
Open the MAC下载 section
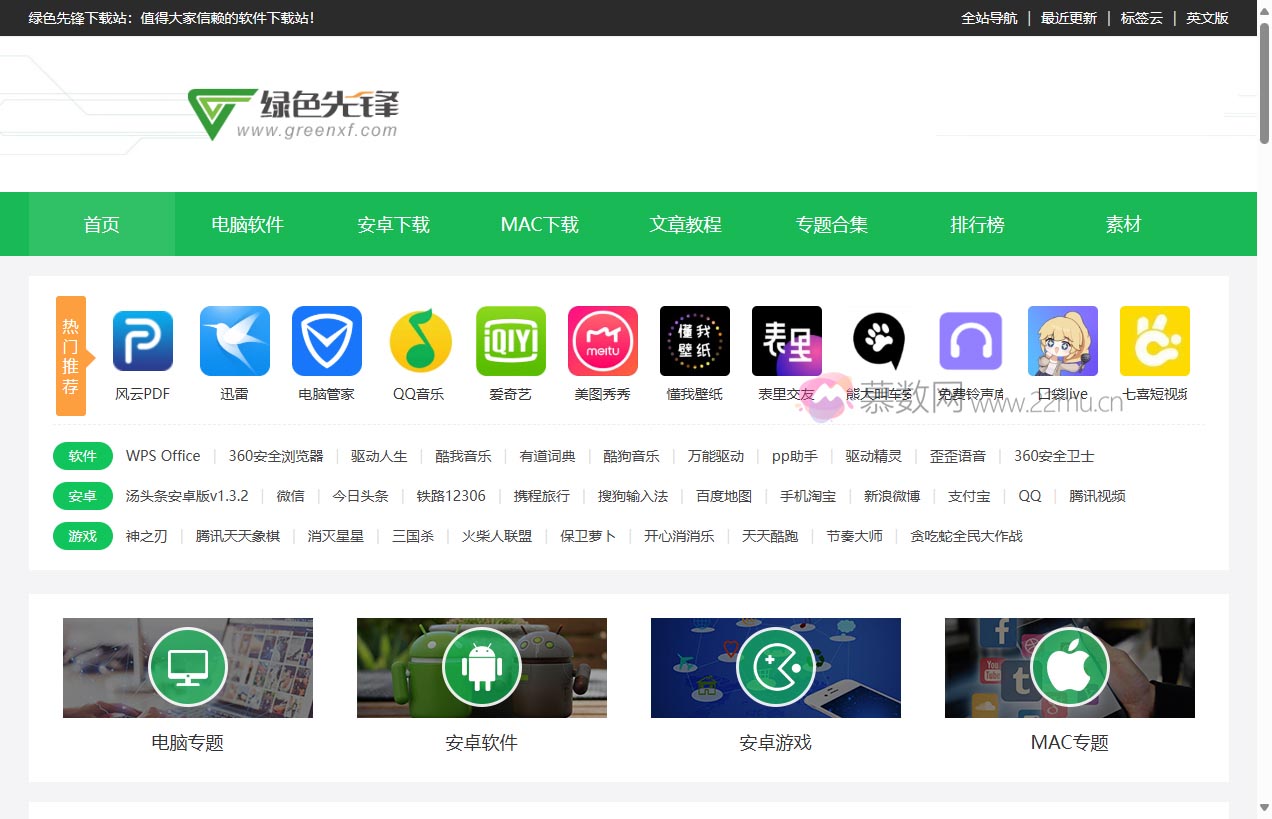539,224
